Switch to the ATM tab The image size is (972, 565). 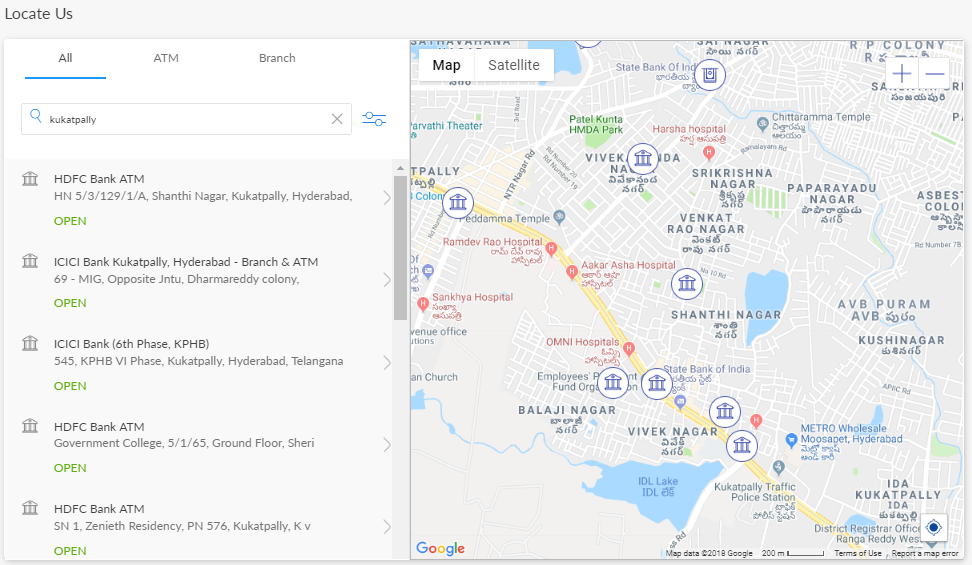point(166,58)
